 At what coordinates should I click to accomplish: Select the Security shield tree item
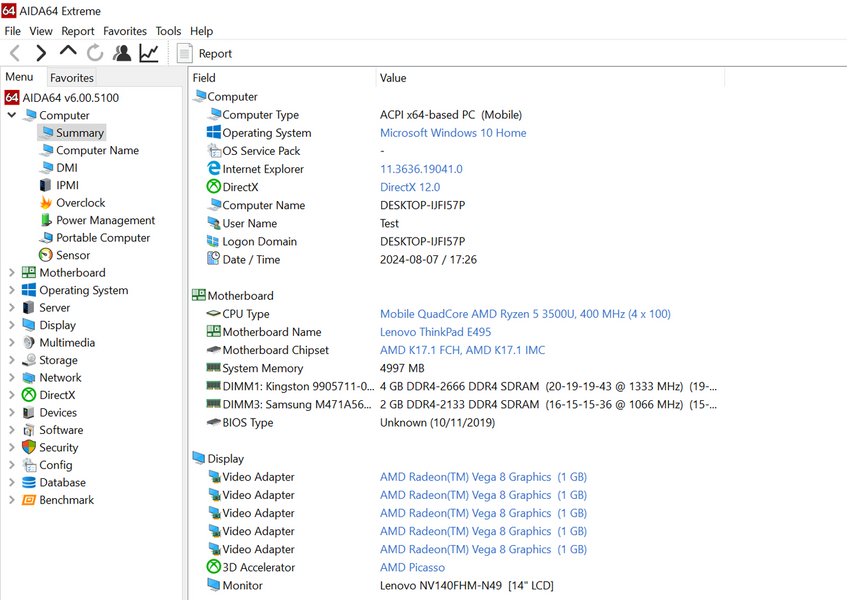click(x=50, y=448)
